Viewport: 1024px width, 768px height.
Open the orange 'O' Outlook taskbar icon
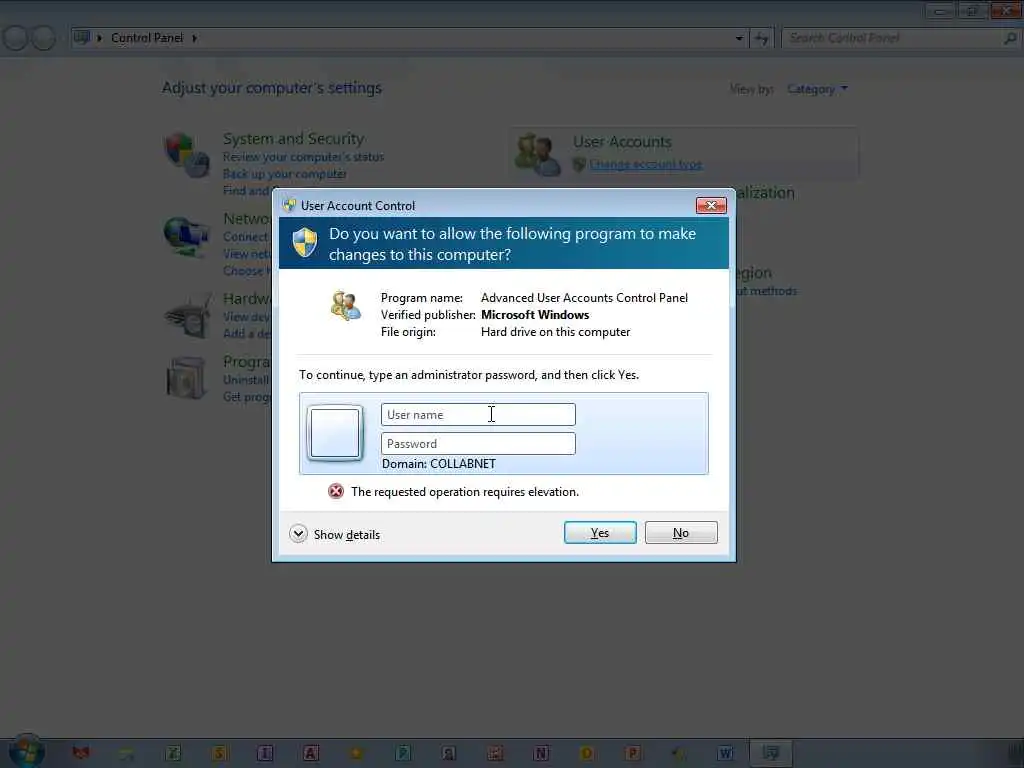586,753
